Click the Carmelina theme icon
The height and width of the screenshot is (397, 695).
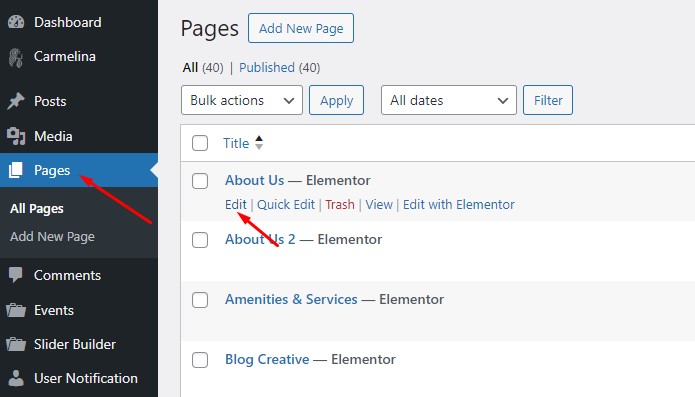tap(16, 57)
